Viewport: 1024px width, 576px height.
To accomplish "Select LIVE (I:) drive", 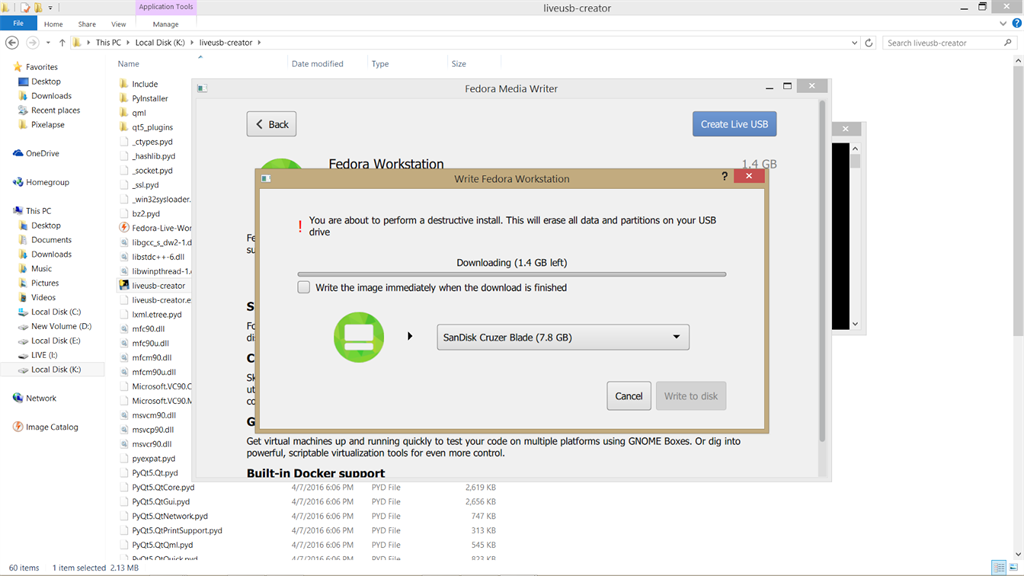I will coord(44,355).
